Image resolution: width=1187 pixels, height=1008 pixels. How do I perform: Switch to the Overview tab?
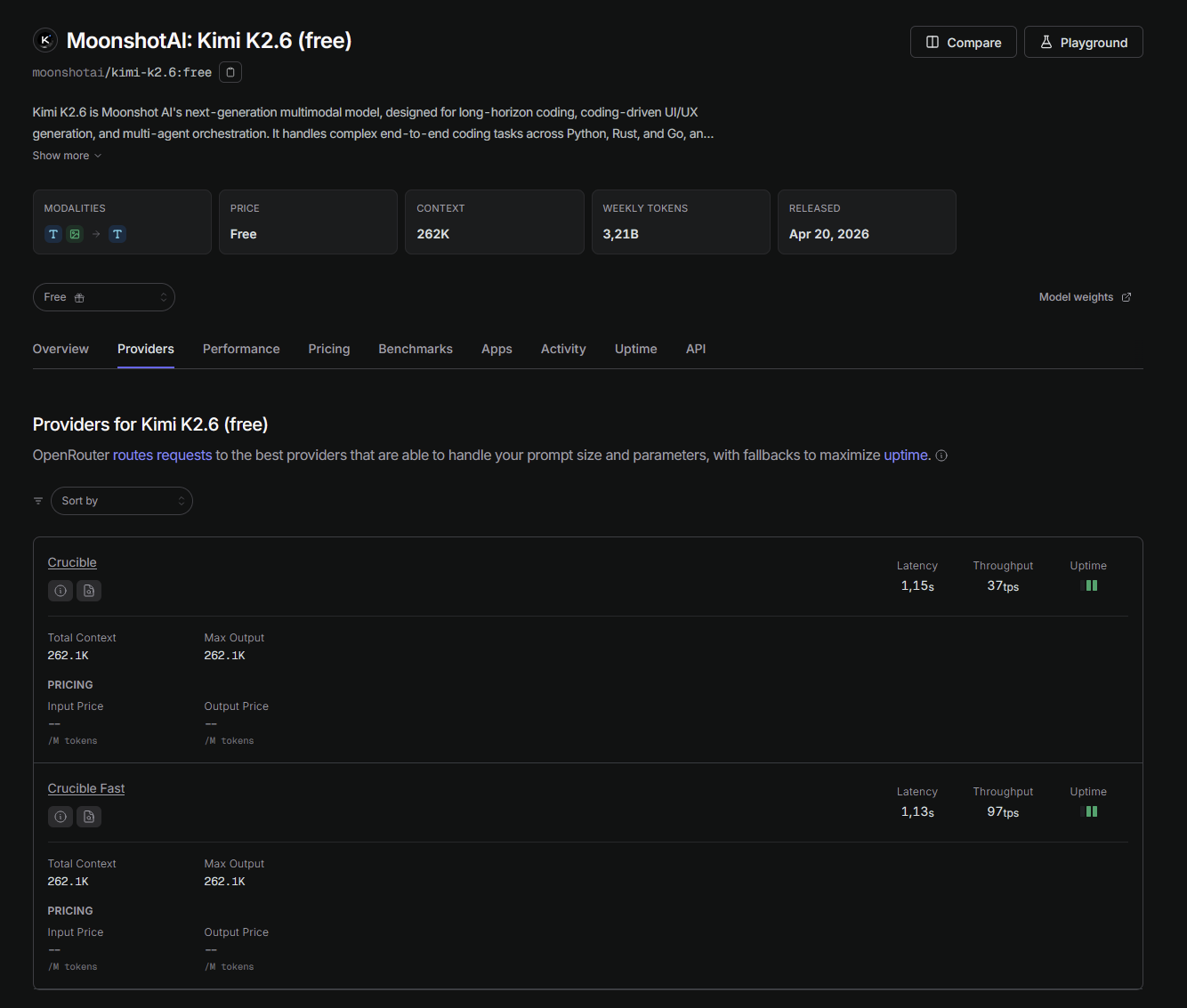(61, 349)
